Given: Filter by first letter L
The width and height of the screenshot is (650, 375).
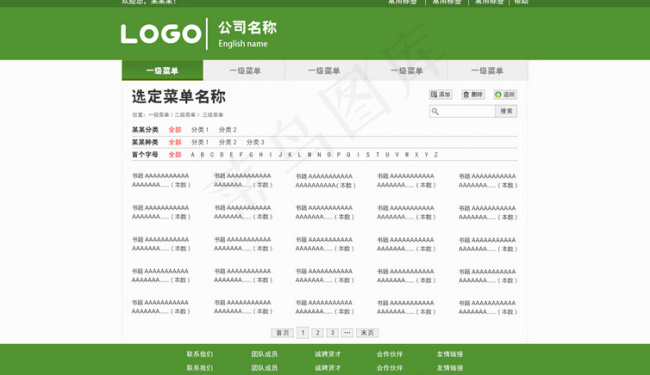Looking at the screenshot, I should click(299, 155).
